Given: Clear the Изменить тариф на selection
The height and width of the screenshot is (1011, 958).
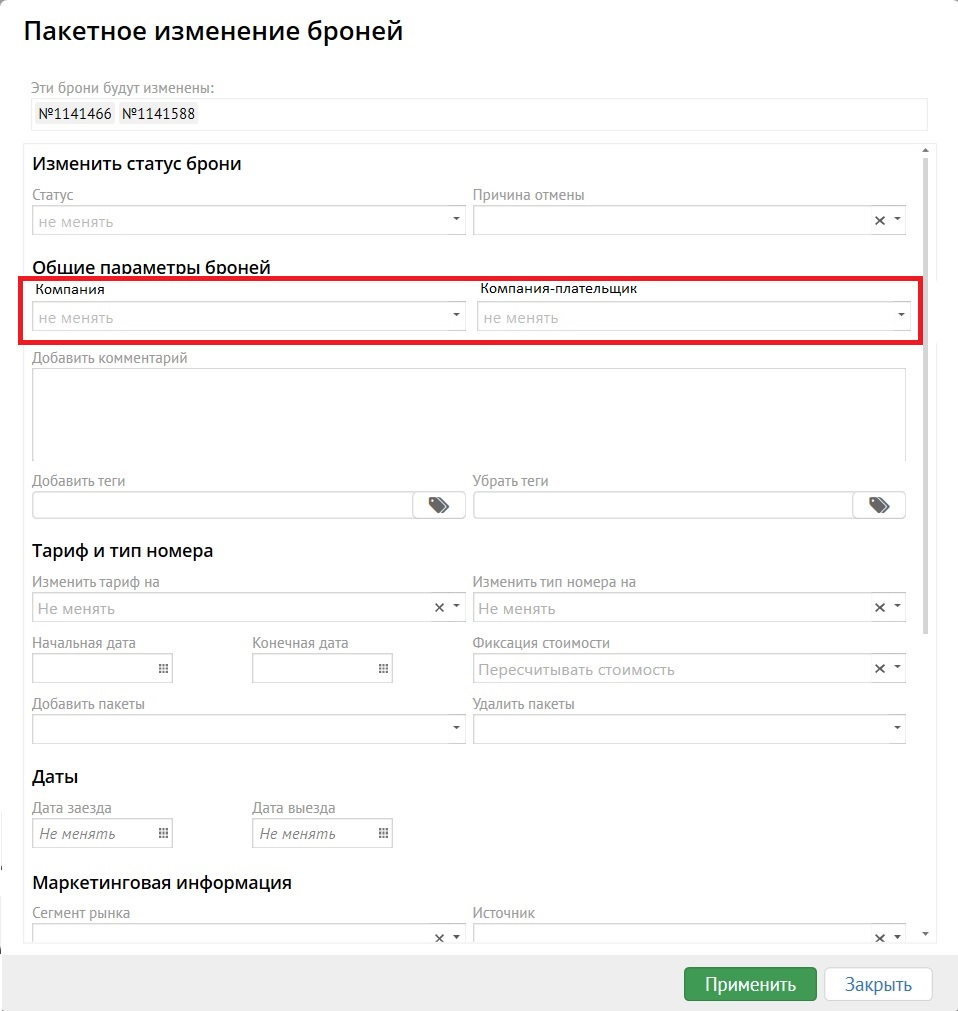Looking at the screenshot, I should [439, 608].
